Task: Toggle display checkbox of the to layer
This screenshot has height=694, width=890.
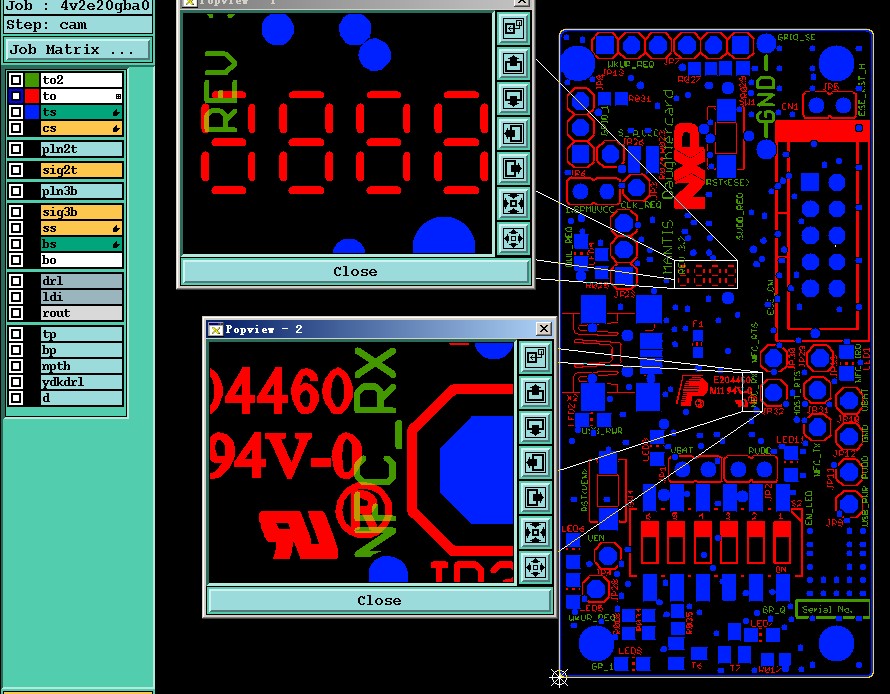Action: pos(16,96)
